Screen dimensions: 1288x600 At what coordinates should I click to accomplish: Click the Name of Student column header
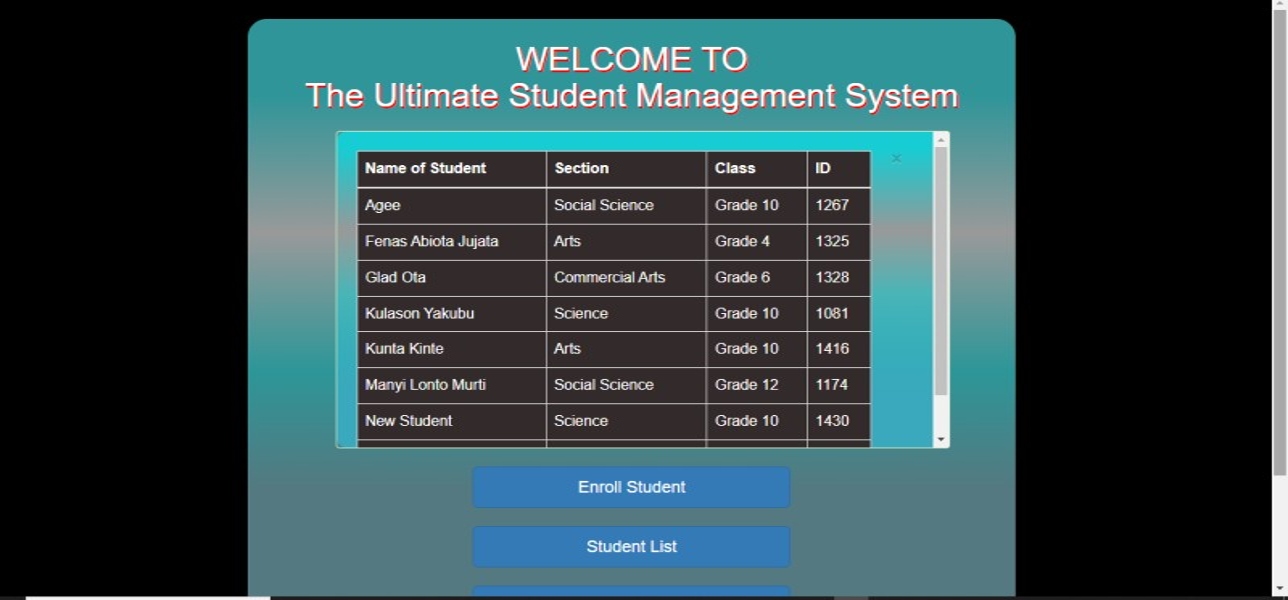425,168
